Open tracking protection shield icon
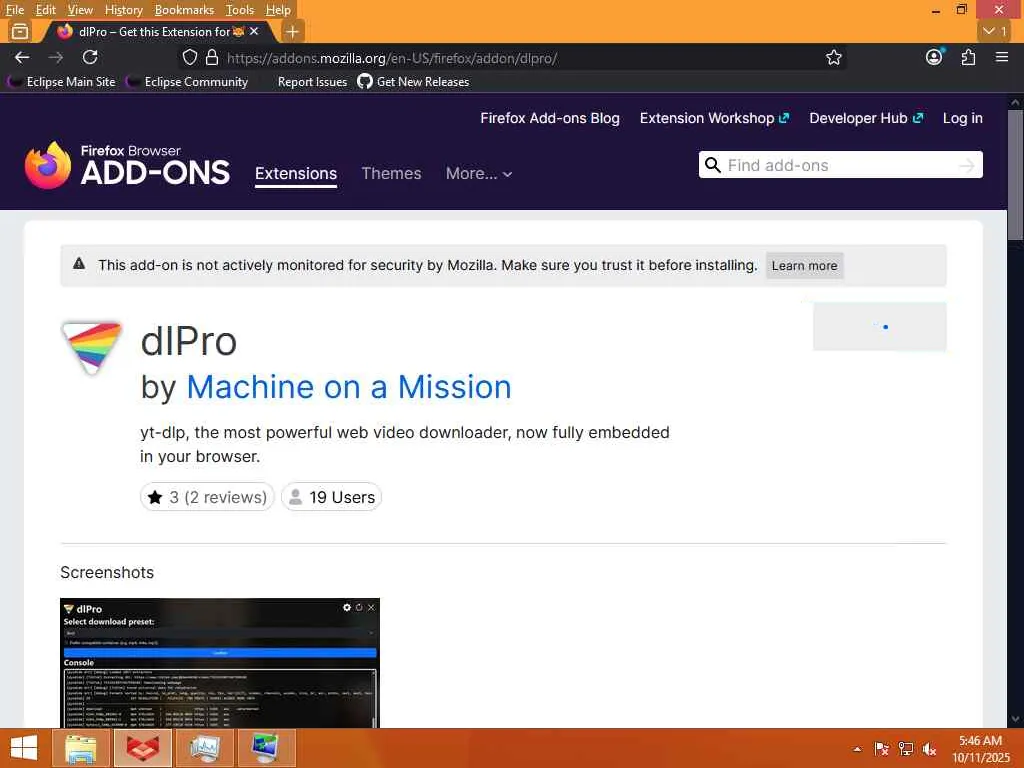This screenshot has width=1024, height=768. [189, 57]
